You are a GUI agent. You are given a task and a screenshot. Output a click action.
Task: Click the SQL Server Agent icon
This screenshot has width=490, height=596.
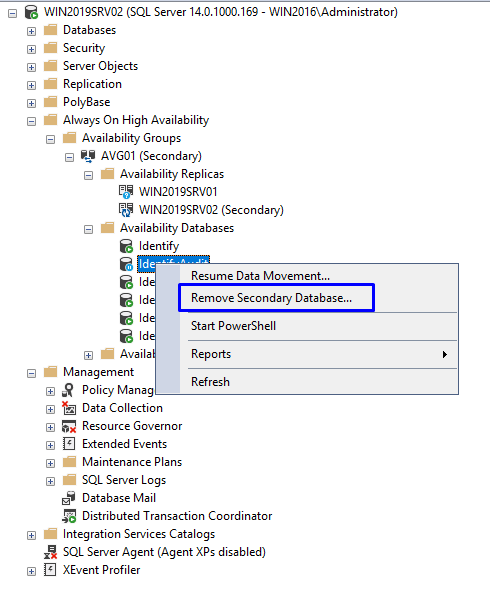pyautogui.click(x=50, y=552)
